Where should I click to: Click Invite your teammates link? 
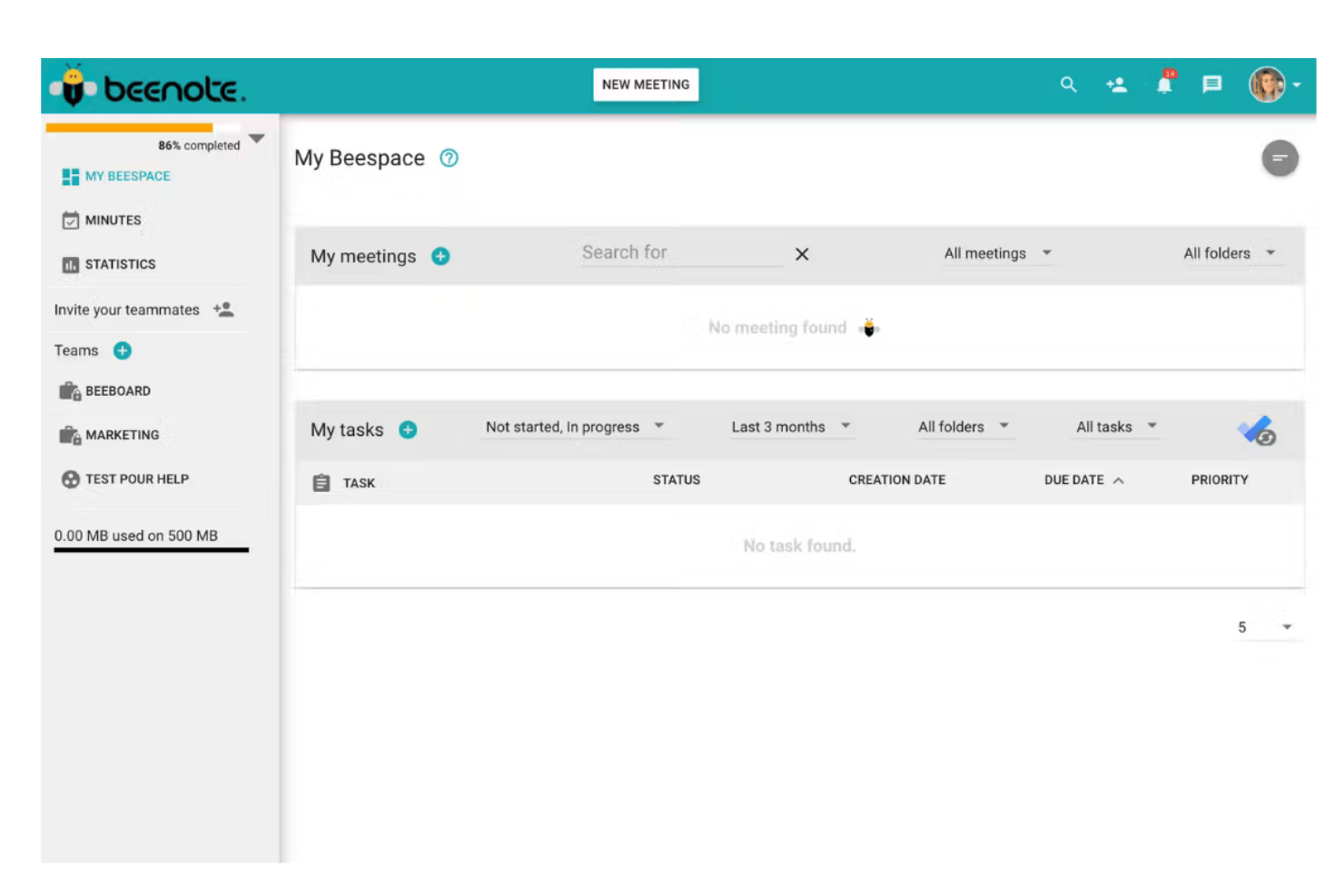tap(126, 310)
